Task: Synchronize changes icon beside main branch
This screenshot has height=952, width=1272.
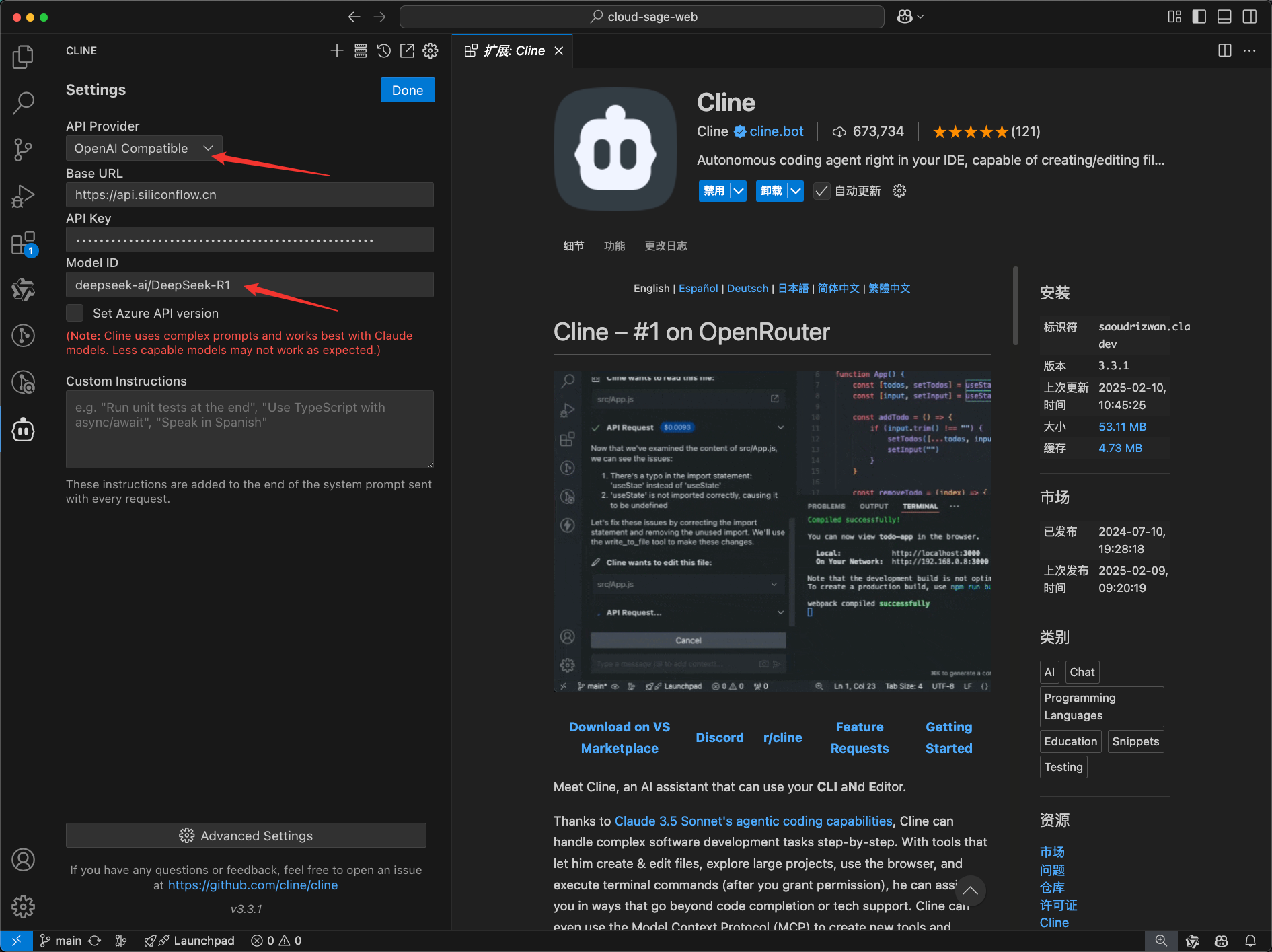Action: tap(95, 941)
